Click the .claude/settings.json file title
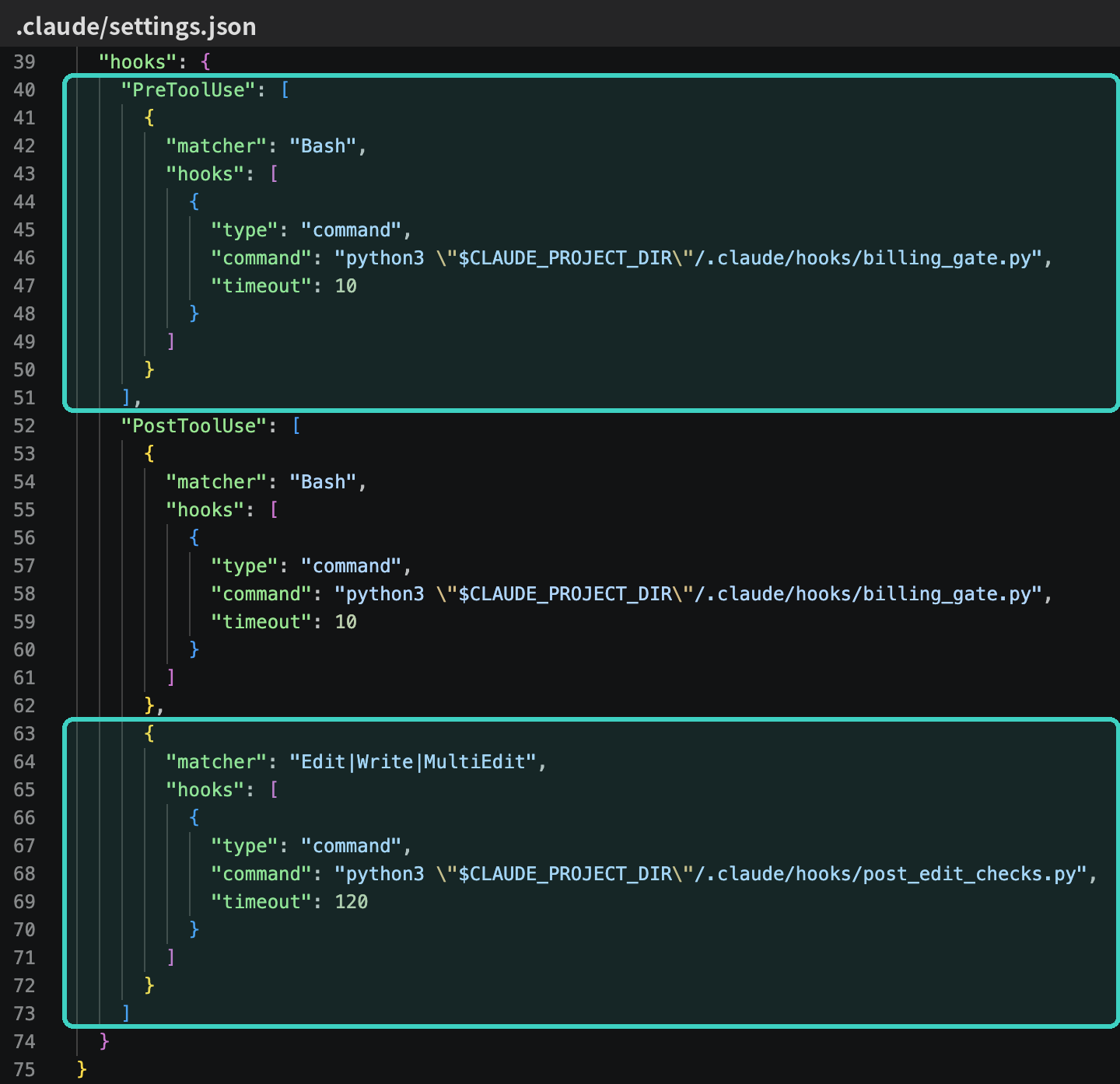 (136, 26)
